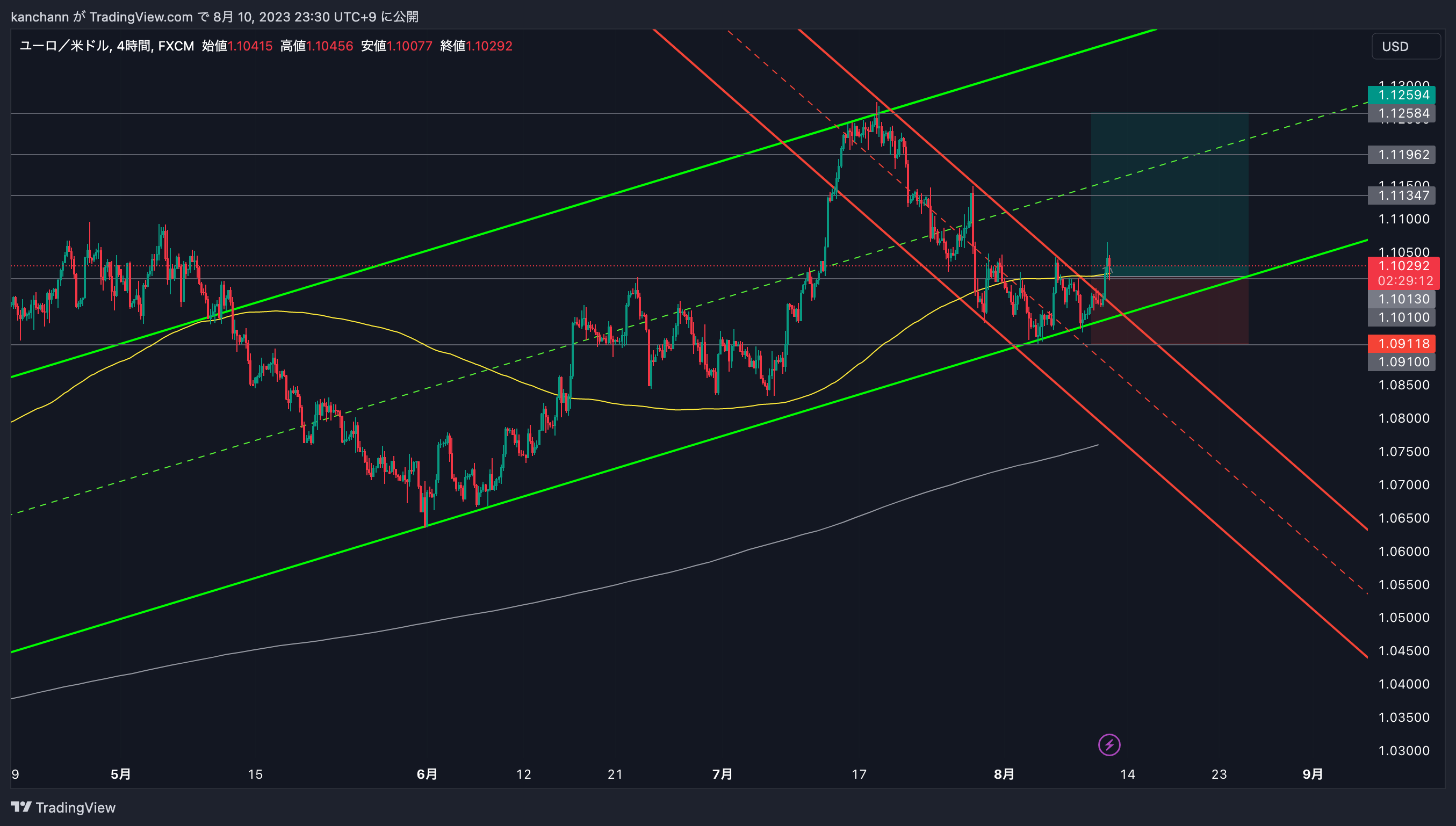Screen dimensions: 1456x826
Task: Click the 1.11347 horizontal line label
Action: point(1401,195)
